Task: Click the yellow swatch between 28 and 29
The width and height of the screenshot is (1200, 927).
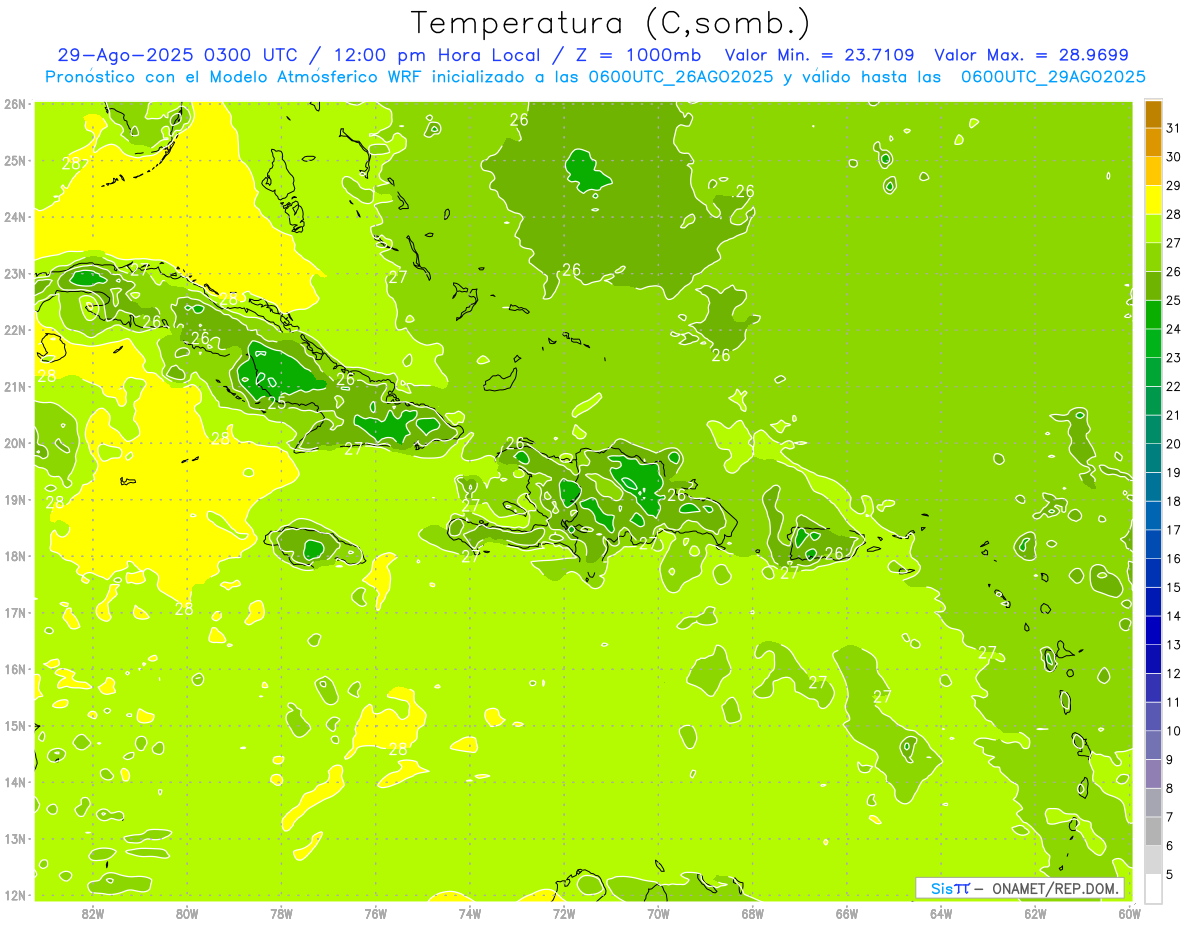Action: pos(1153,200)
